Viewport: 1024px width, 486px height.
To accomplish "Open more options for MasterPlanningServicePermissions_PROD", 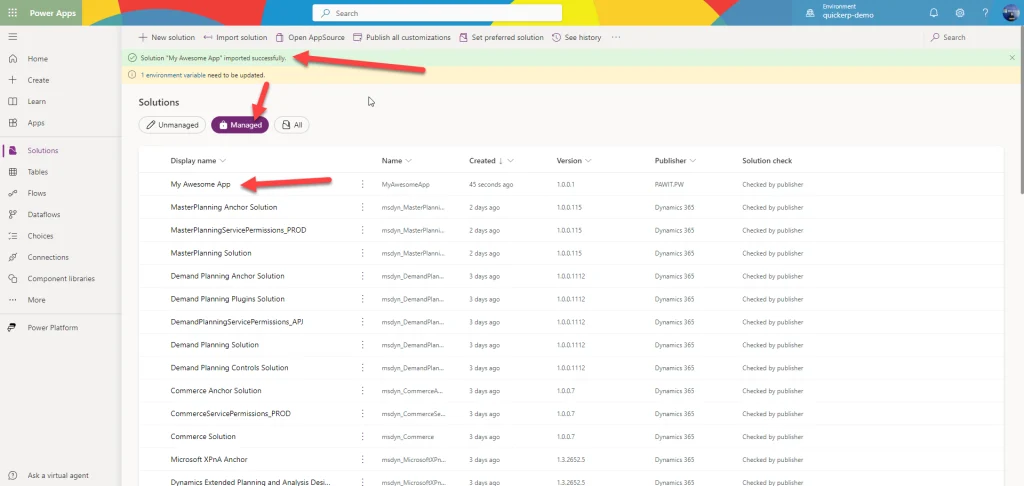I will [362, 231].
